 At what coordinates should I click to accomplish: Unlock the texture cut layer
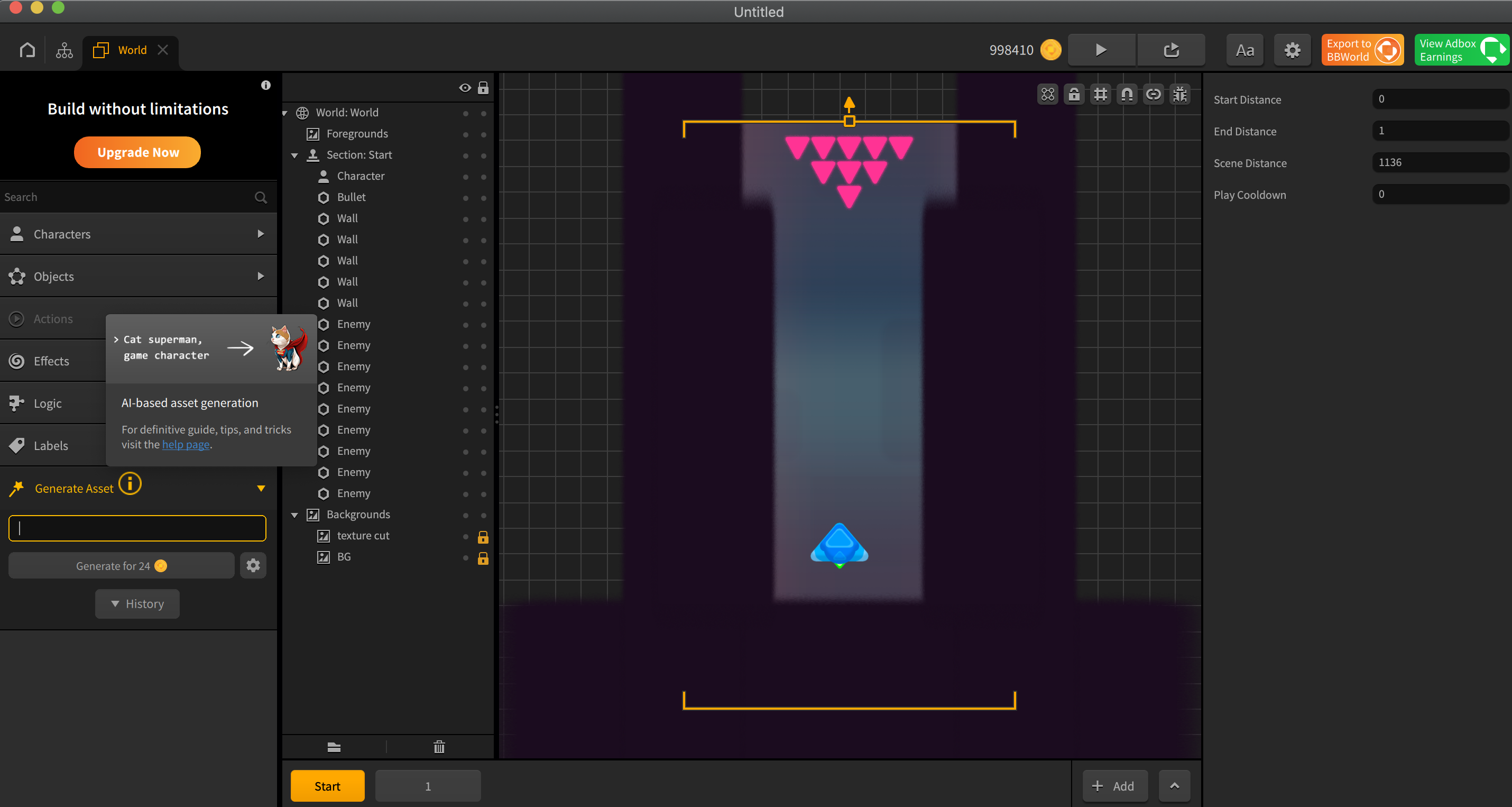(483, 537)
